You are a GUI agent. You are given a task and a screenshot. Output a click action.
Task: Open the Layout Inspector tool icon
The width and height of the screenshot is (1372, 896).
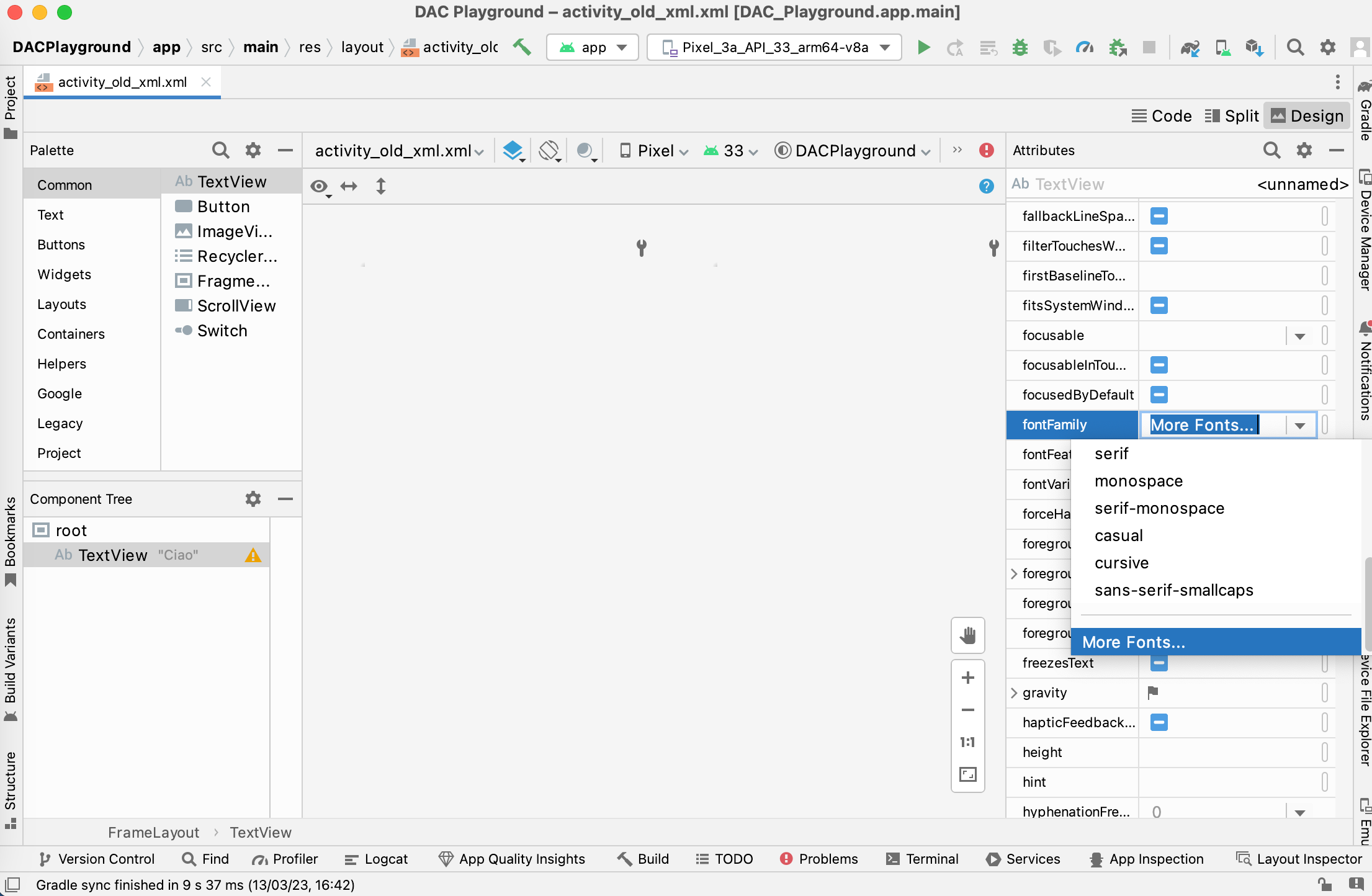click(x=1242, y=858)
